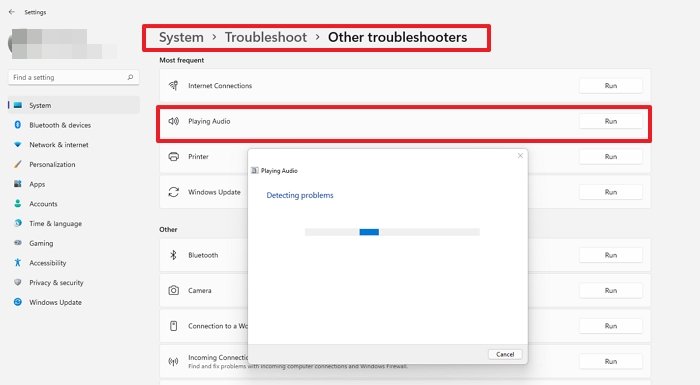
Task: Click the Personalization paintbrush icon
Action: coord(18,164)
